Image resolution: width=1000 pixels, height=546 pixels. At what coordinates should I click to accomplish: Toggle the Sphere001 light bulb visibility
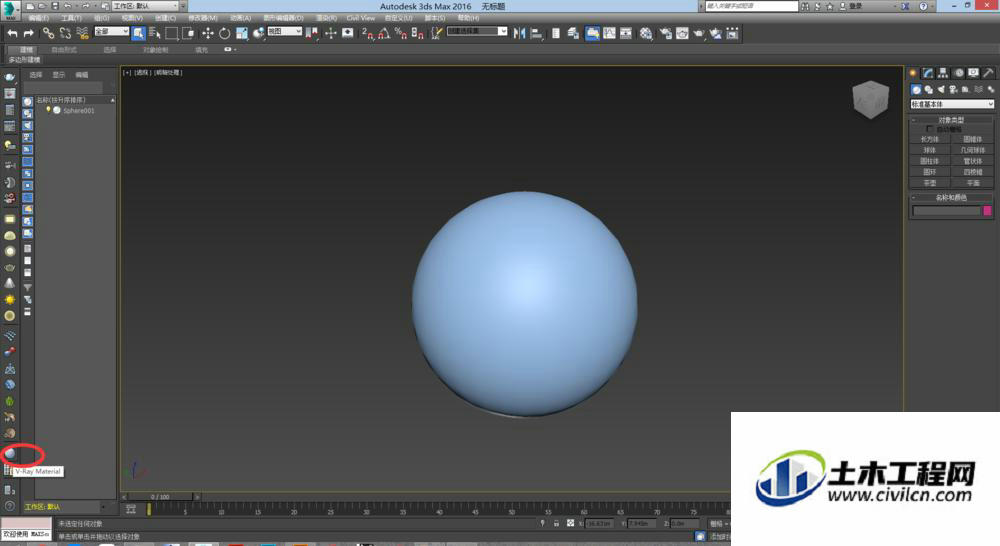[x=48, y=110]
